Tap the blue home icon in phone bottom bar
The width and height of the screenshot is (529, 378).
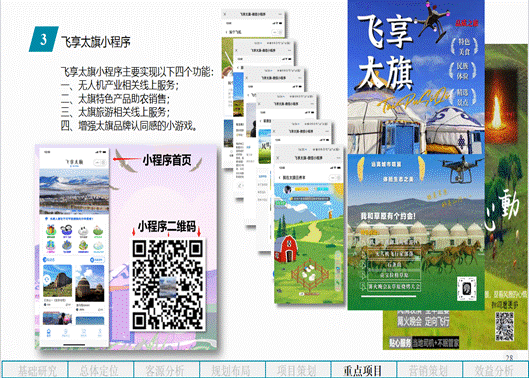tap(49, 332)
